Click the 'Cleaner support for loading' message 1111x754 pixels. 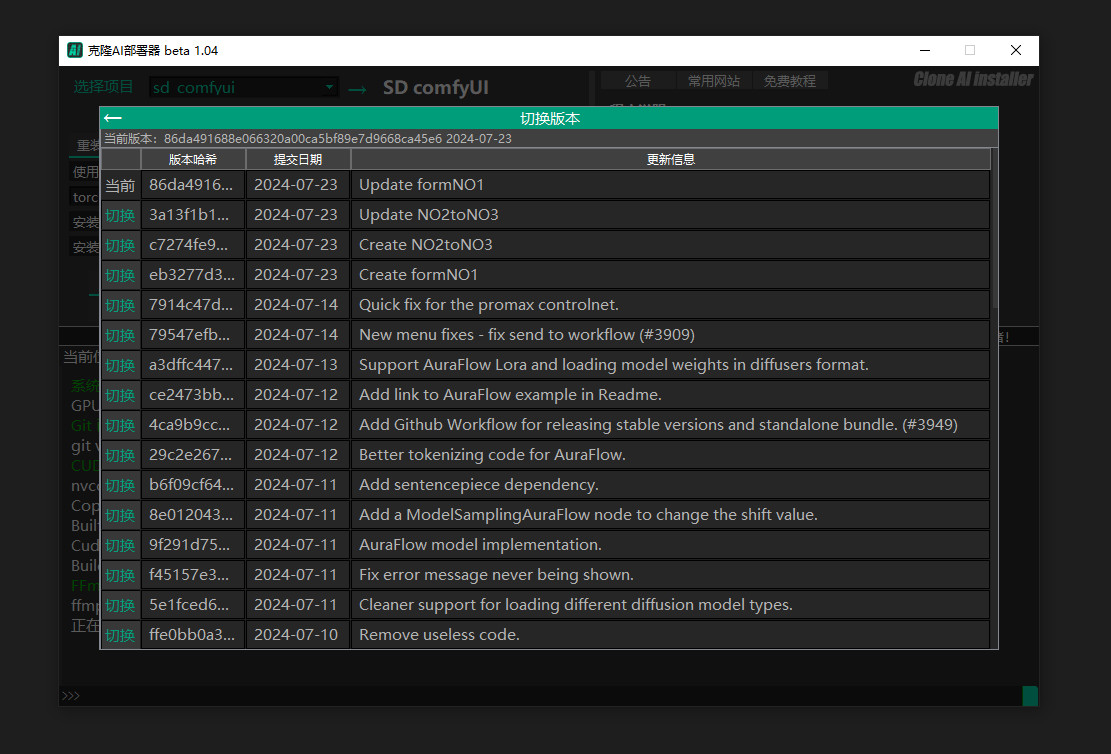pos(575,604)
